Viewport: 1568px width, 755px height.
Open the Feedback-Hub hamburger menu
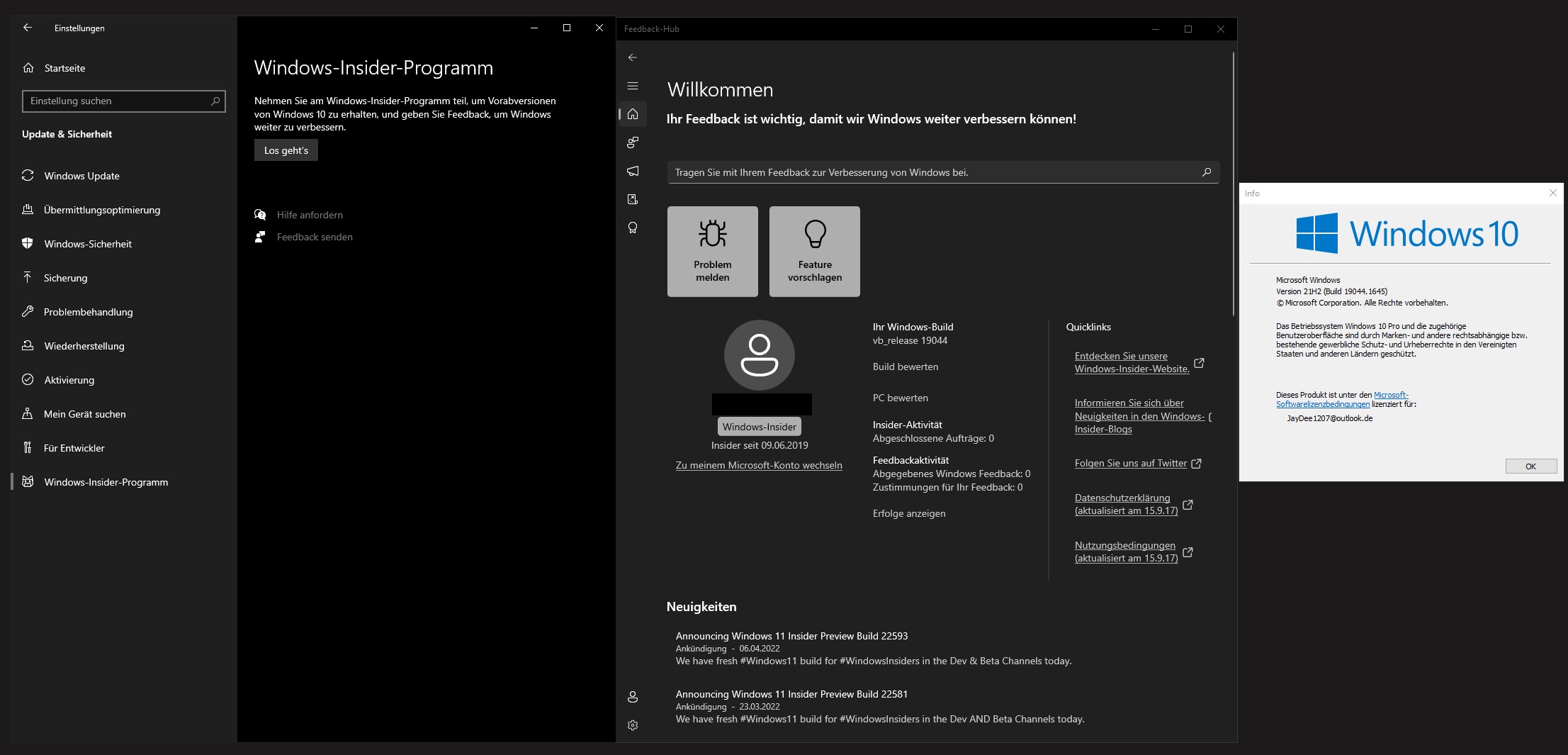pos(633,86)
